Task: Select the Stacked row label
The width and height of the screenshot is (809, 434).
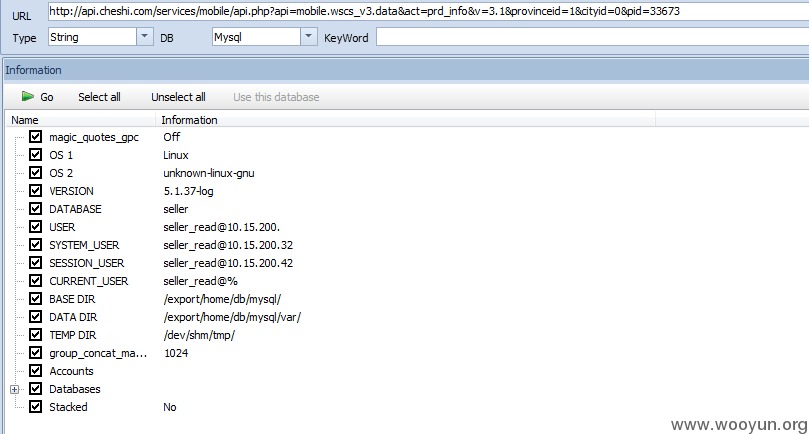Action: tap(68, 407)
